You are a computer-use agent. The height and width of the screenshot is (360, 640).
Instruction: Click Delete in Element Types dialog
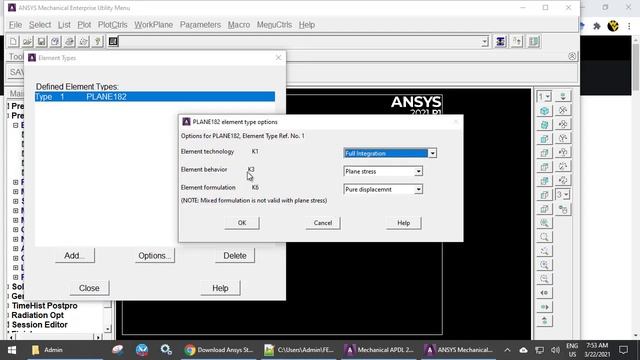235,256
